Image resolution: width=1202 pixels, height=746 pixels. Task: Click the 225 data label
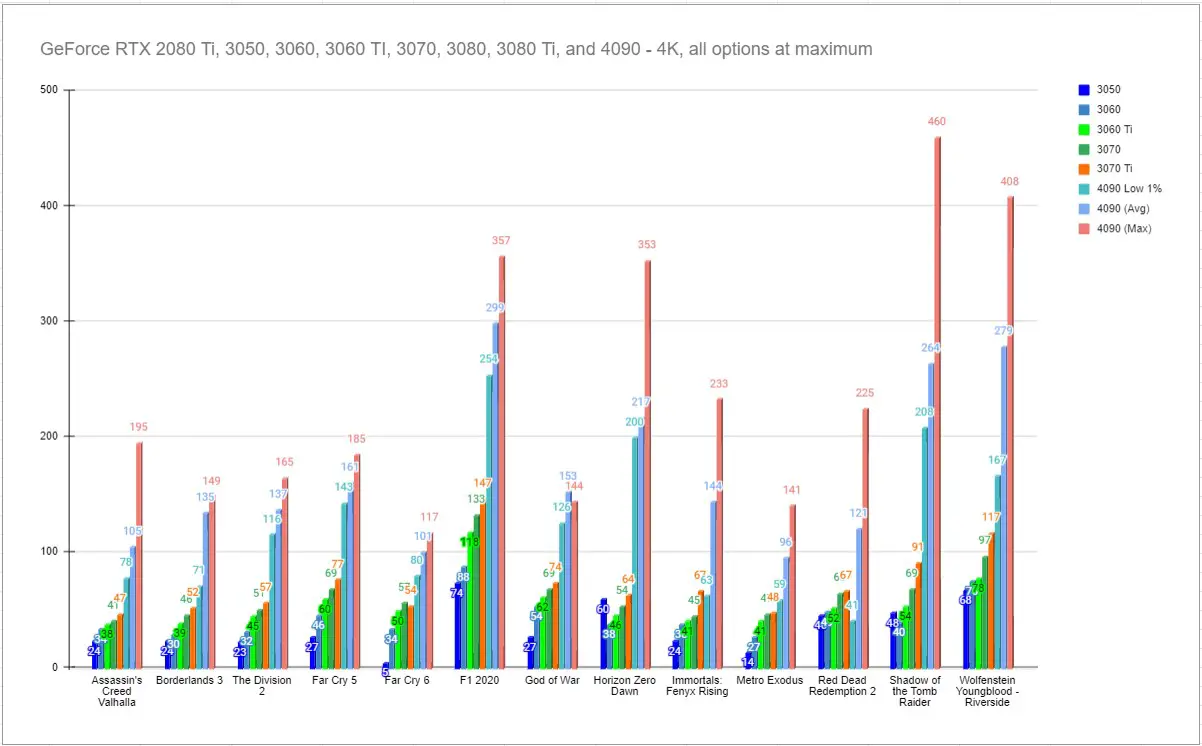[x=865, y=393]
